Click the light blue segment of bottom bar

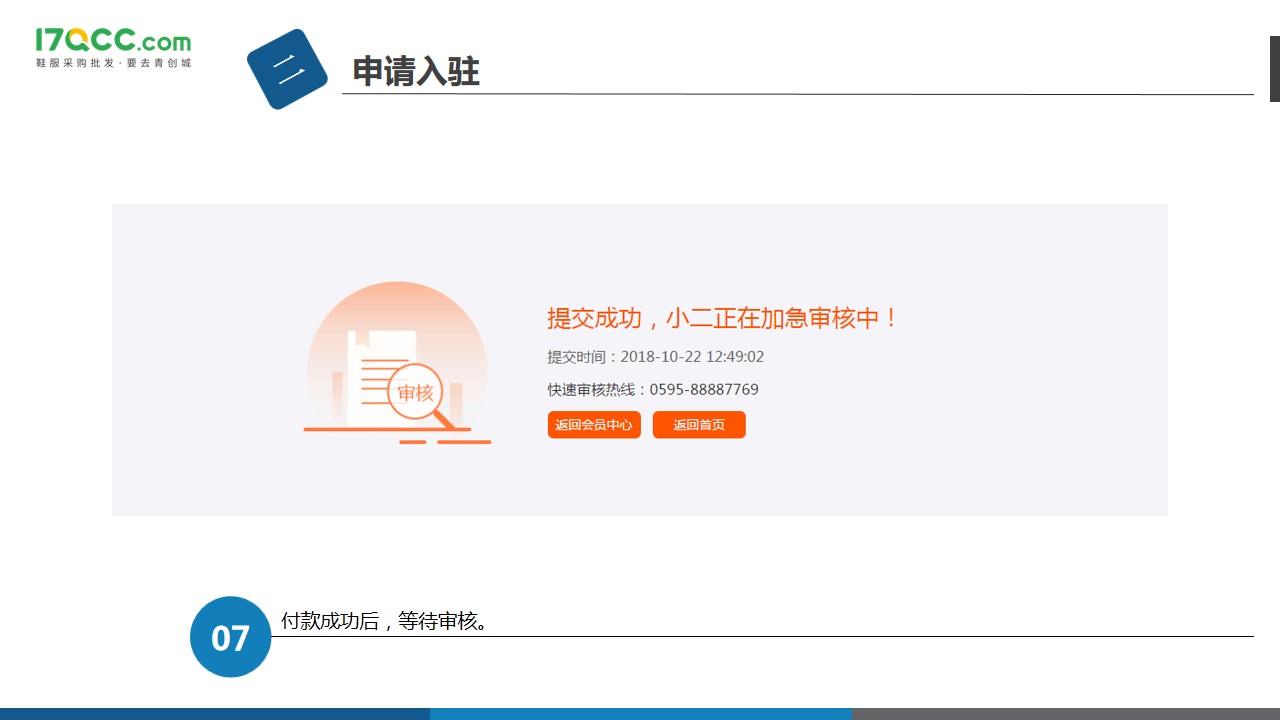click(640, 714)
